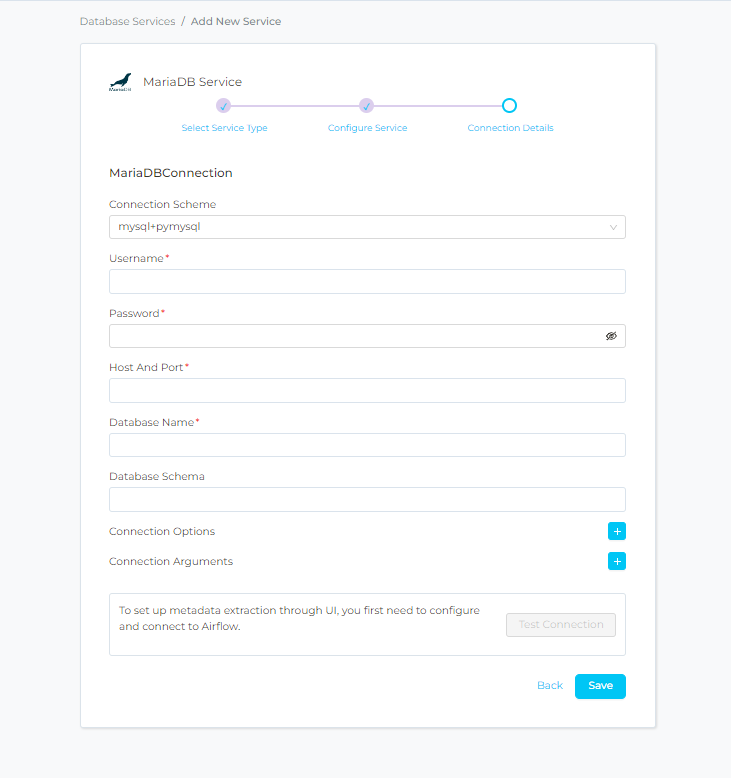
Task: Click the Connection Details step circle
Action: [x=509, y=106]
